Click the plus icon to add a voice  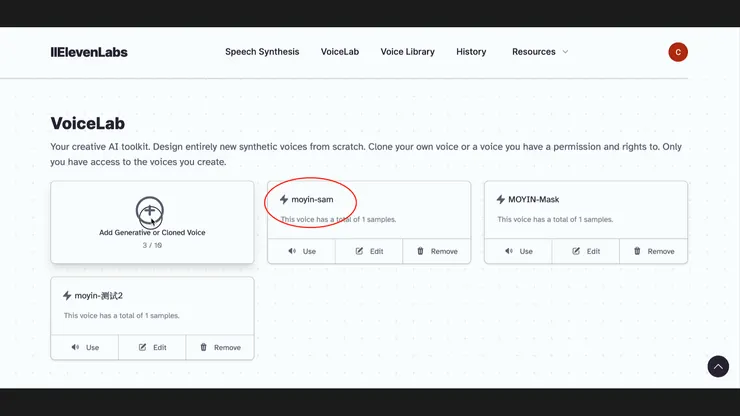(150, 210)
